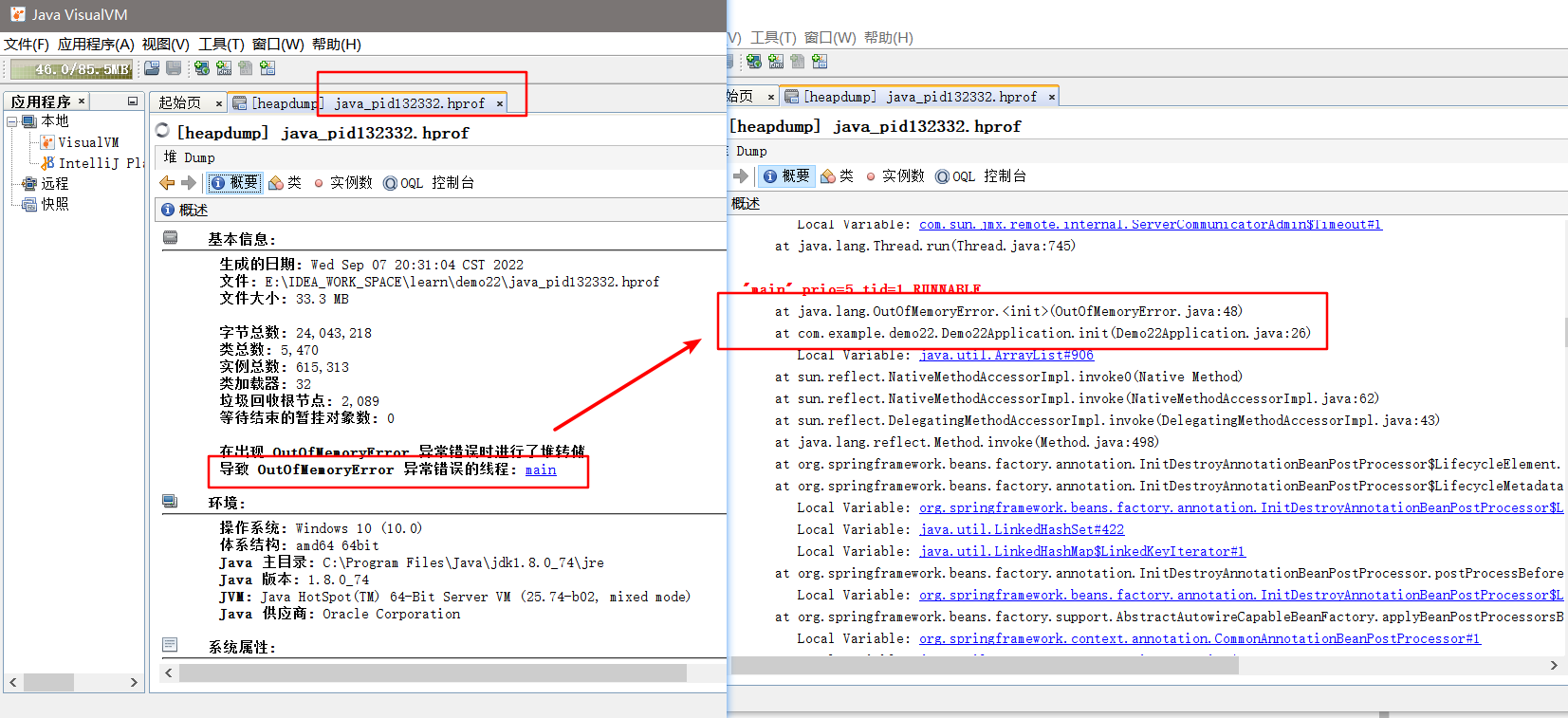This screenshot has height=718, width=1568.
Task: Select heapdump java_pid132332.hprof tab in right window
Action: [921, 97]
